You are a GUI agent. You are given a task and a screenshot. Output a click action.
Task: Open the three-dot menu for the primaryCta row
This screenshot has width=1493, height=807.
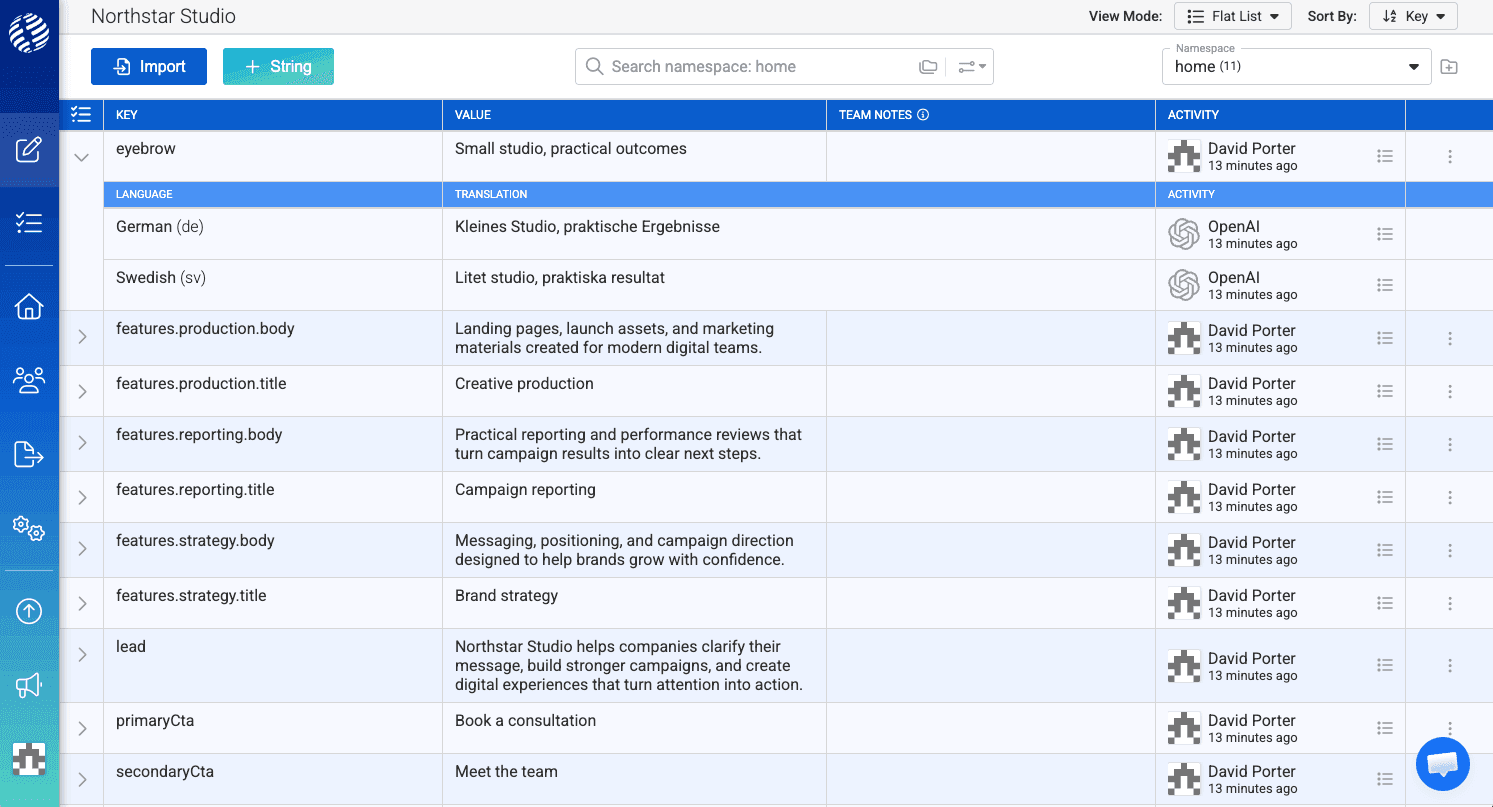[1450, 728]
